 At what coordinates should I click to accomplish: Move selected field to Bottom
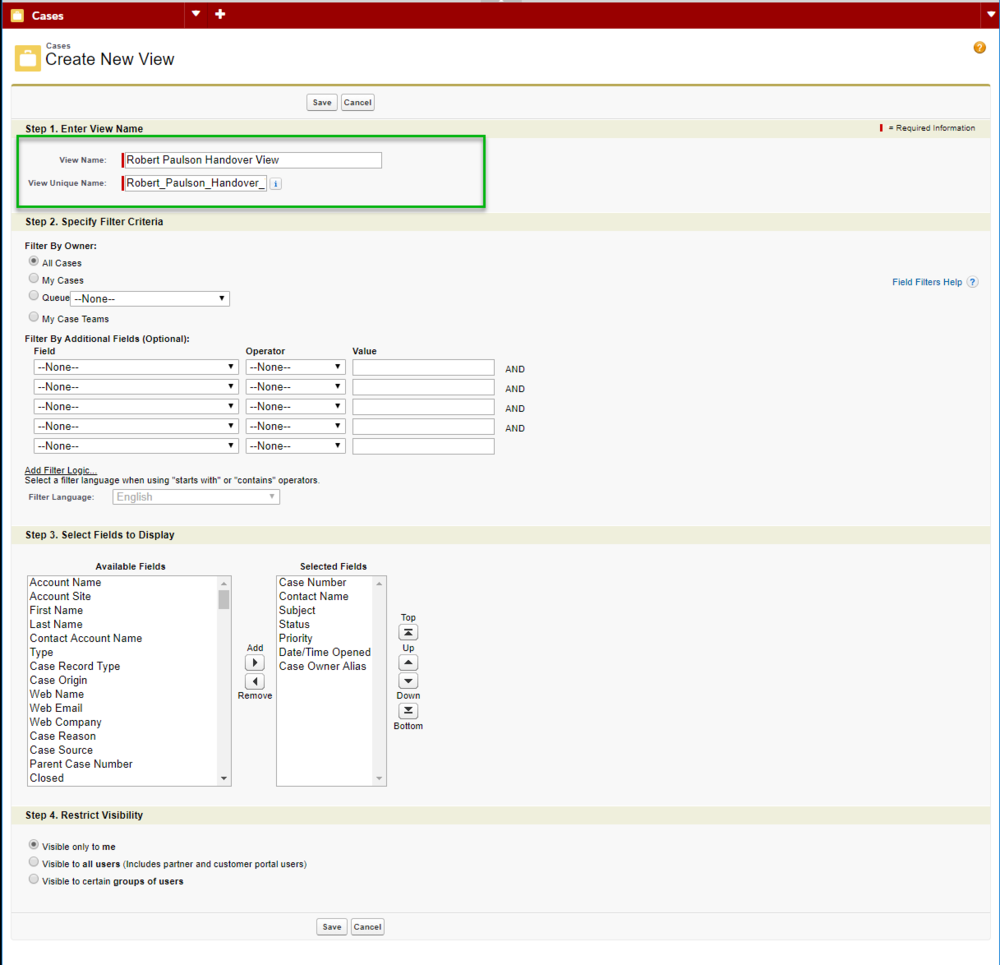[x=408, y=711]
